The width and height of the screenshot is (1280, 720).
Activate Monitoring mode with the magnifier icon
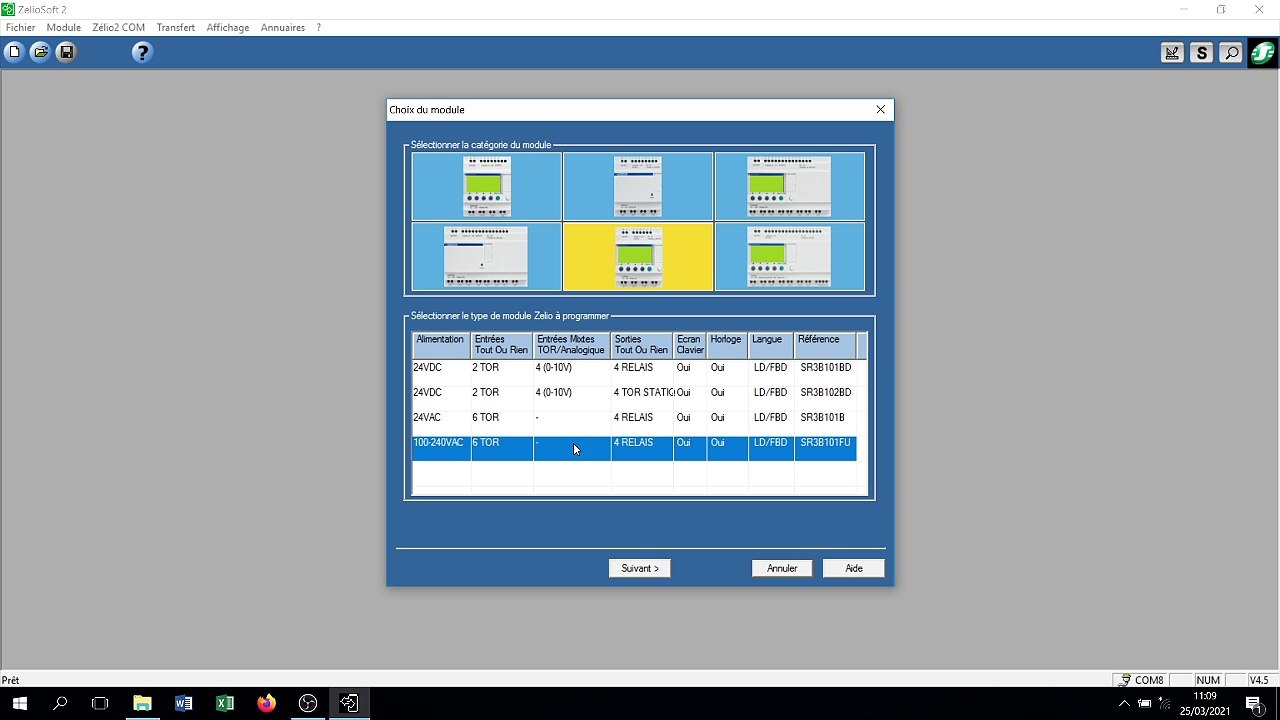(x=1231, y=53)
